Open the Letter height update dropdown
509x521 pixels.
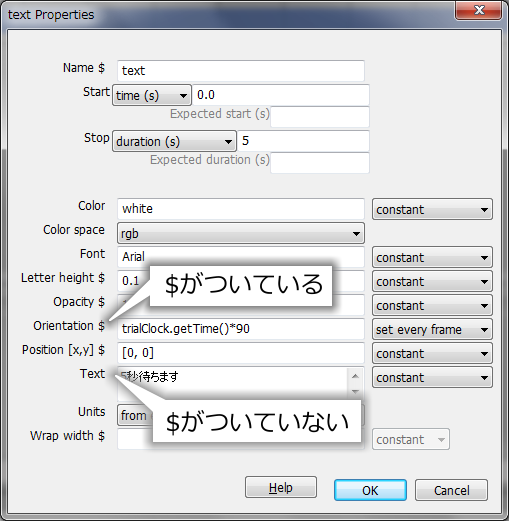click(432, 281)
